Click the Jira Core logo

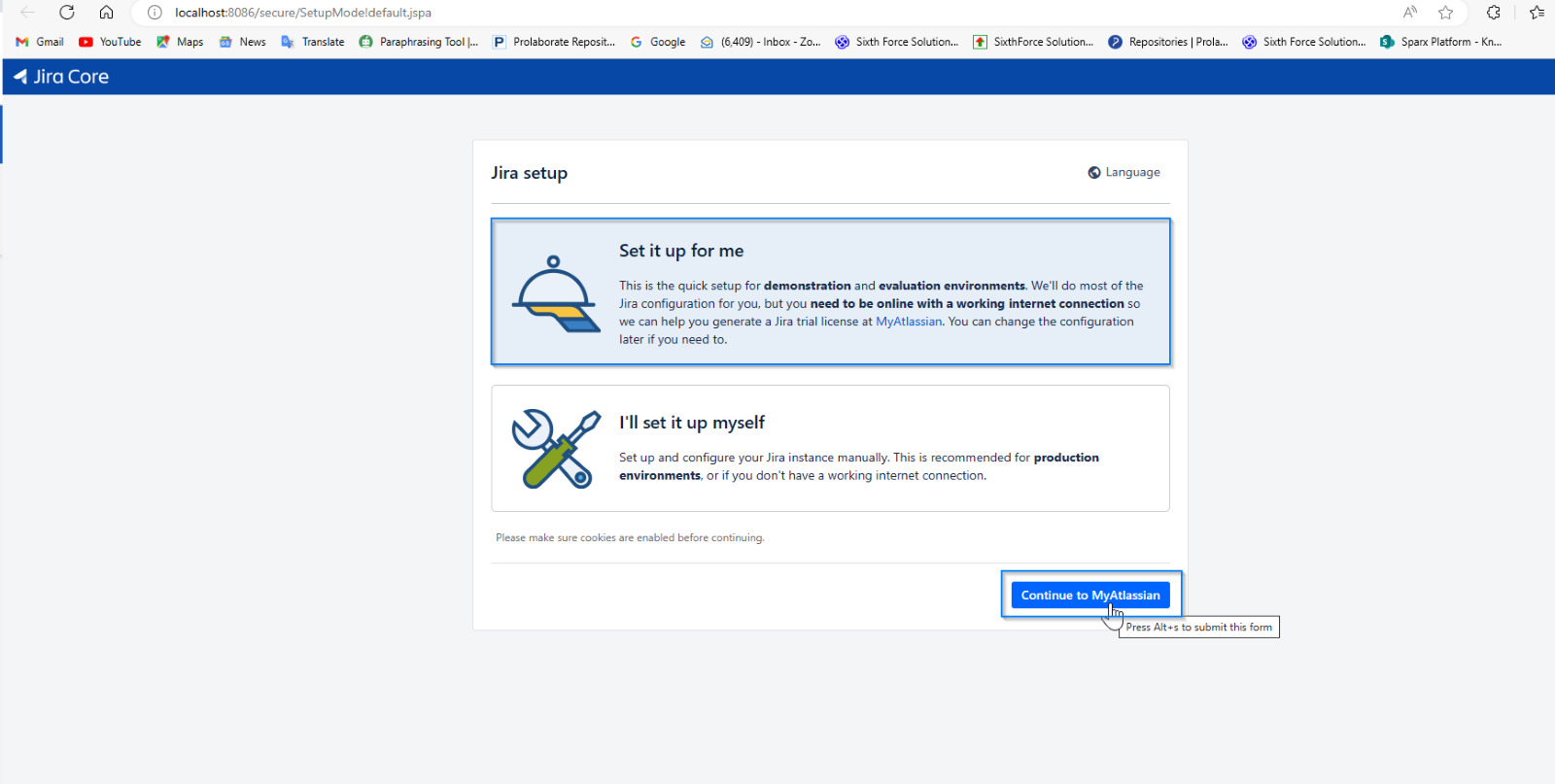click(60, 77)
